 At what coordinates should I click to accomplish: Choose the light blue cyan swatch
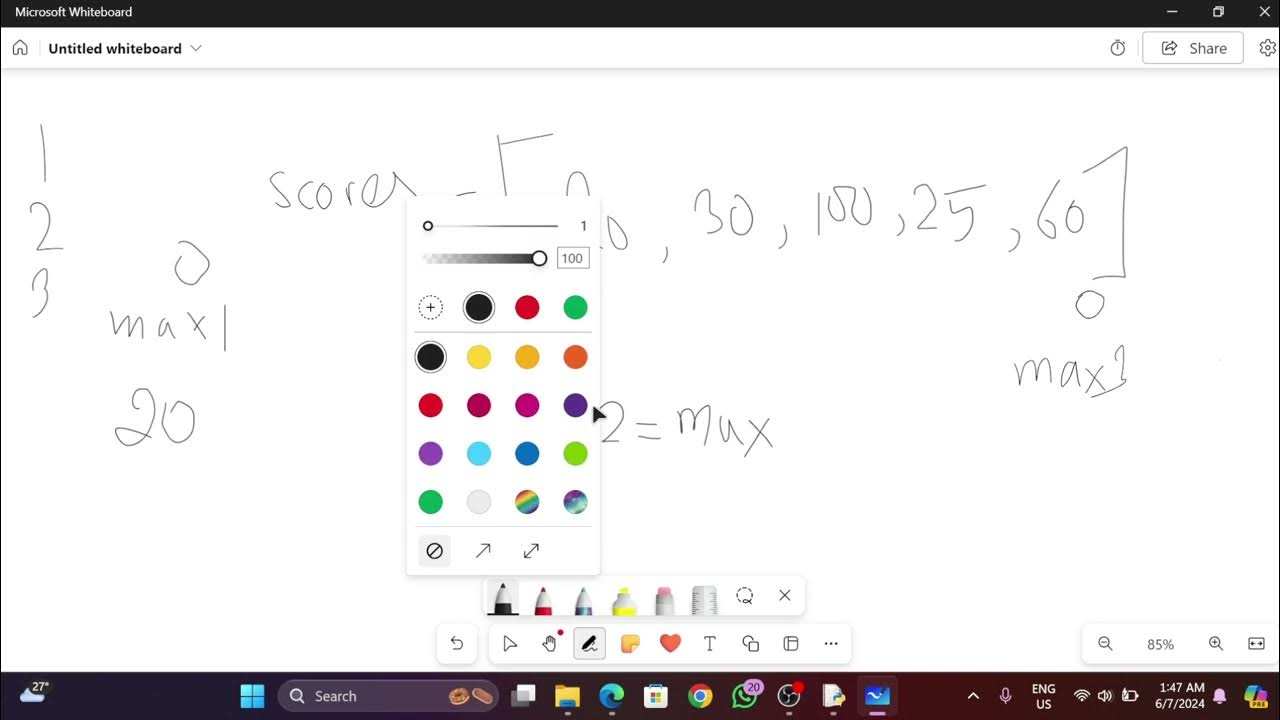pos(479,453)
